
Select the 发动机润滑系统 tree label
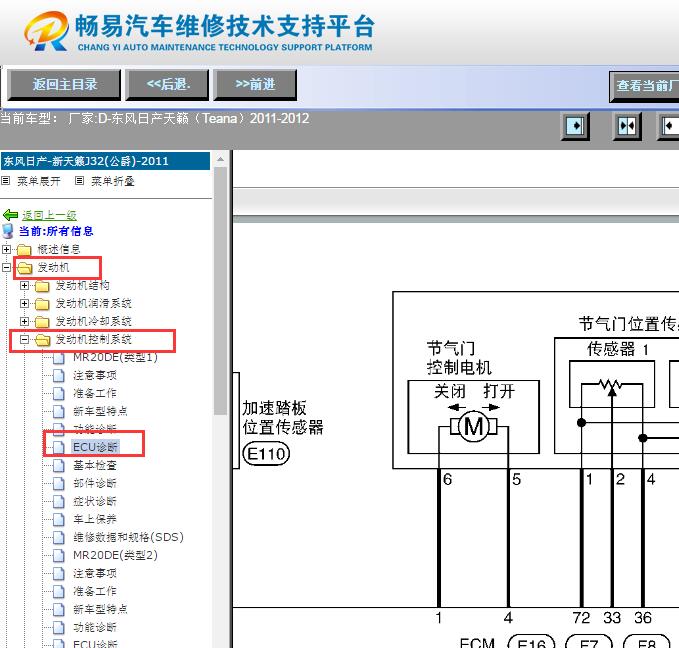point(93,303)
